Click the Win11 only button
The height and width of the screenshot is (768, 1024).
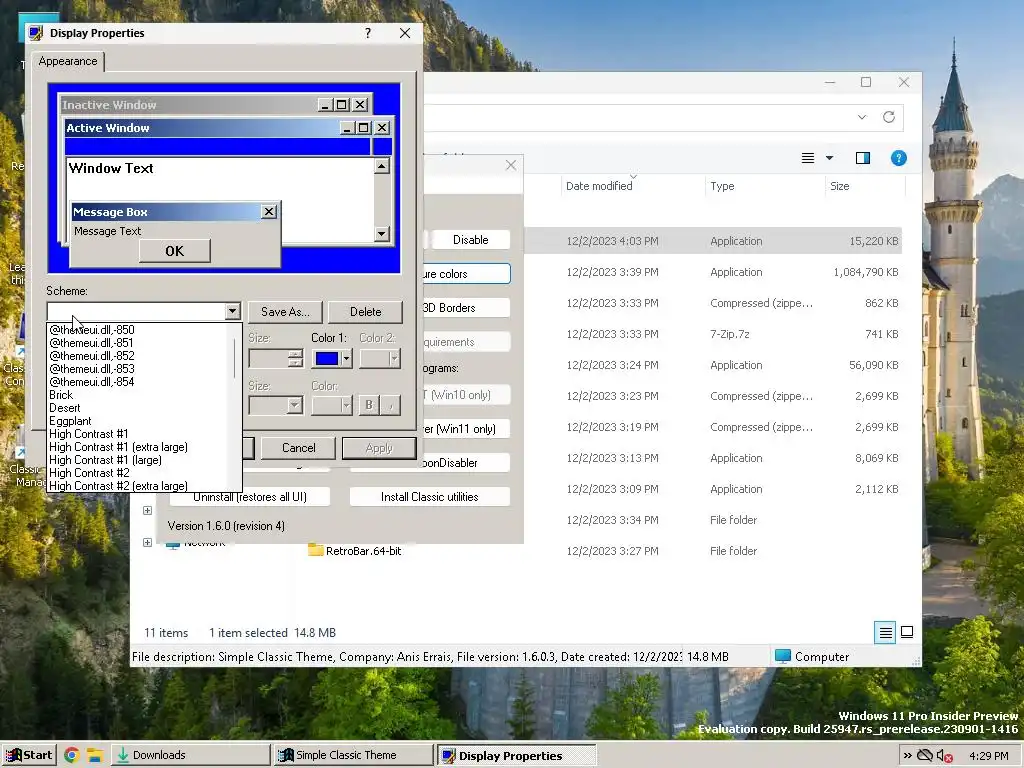(465, 429)
